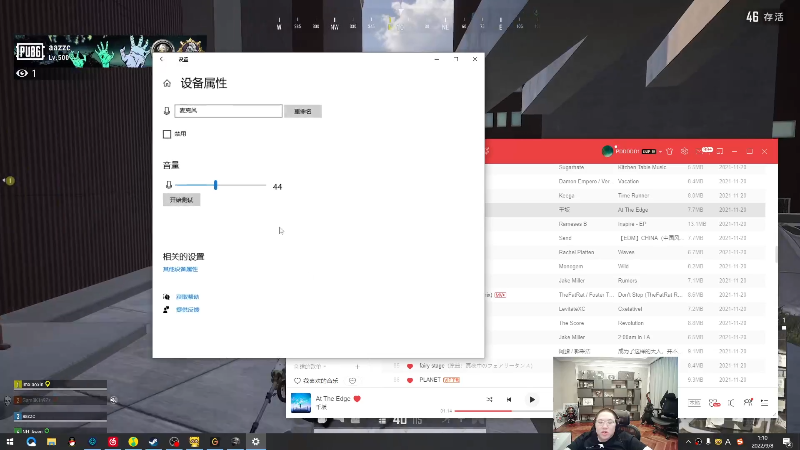Click the taskbar clock
800x450 pixels.
pyautogui.click(x=763, y=442)
